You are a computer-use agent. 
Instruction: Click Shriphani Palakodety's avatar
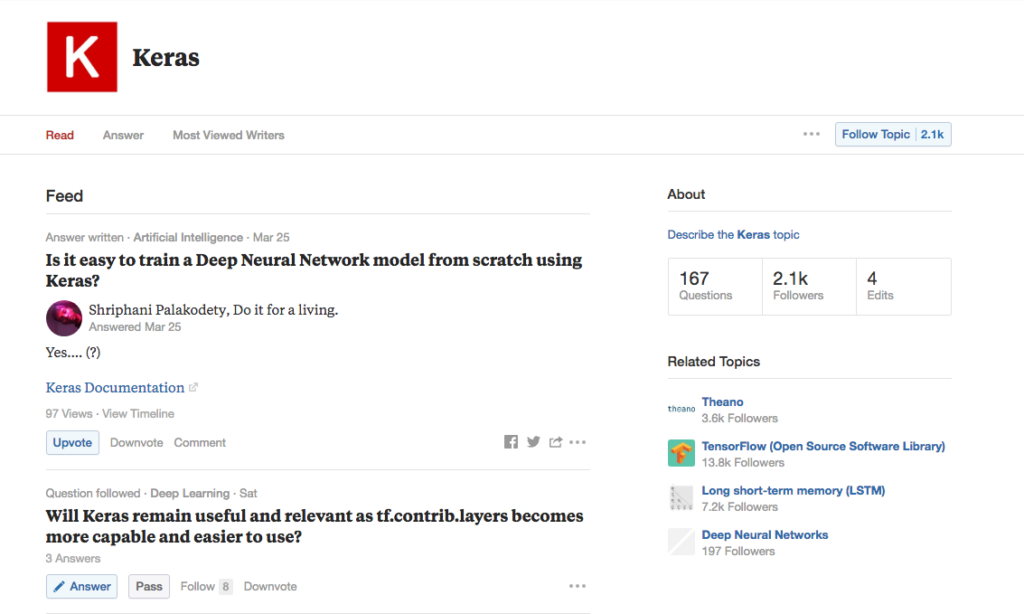point(64,318)
